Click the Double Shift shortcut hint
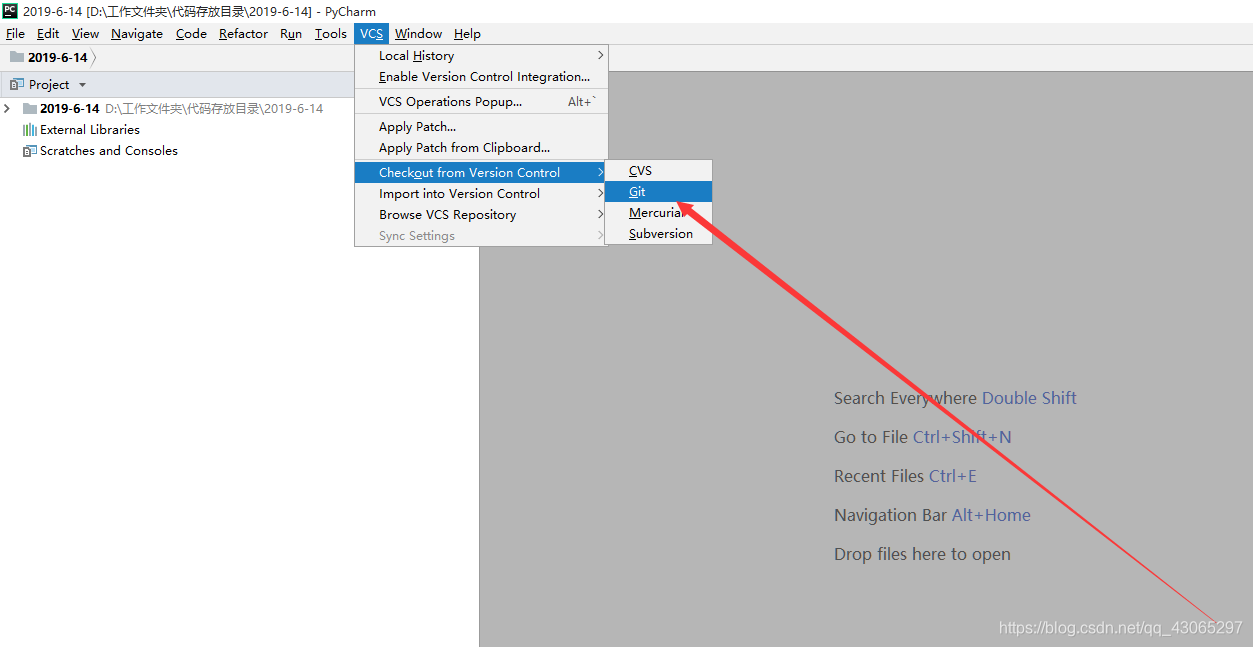The image size is (1253, 647). click(x=1029, y=398)
